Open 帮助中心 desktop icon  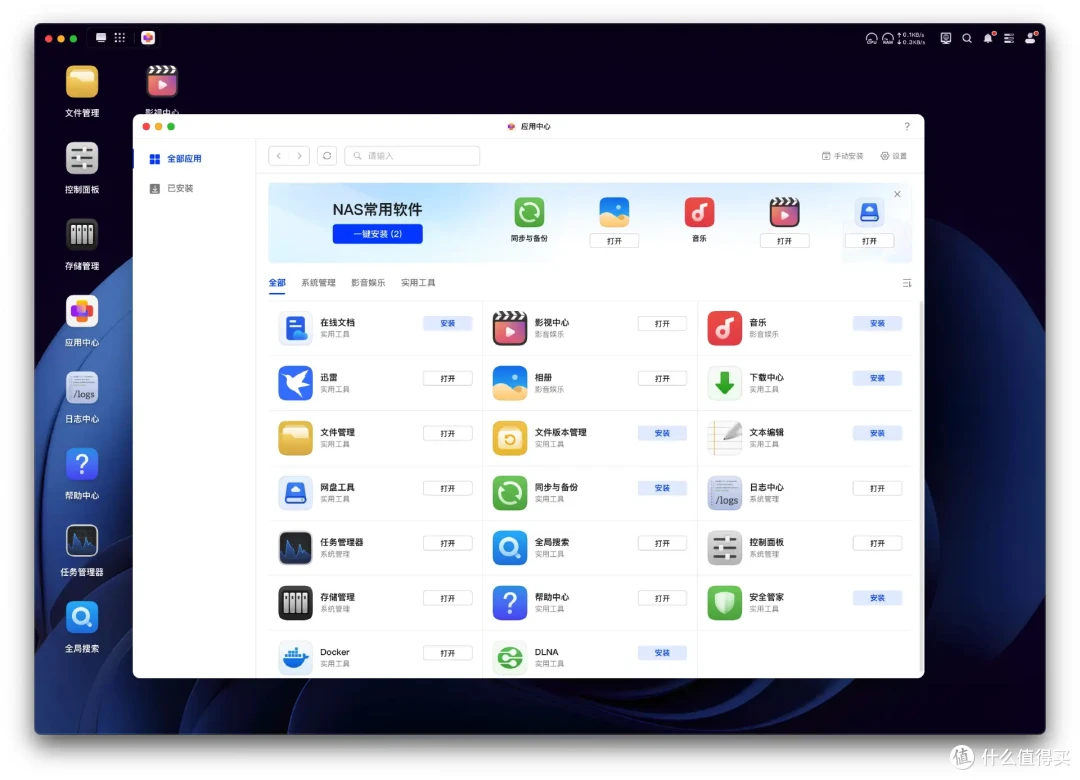pos(81,464)
